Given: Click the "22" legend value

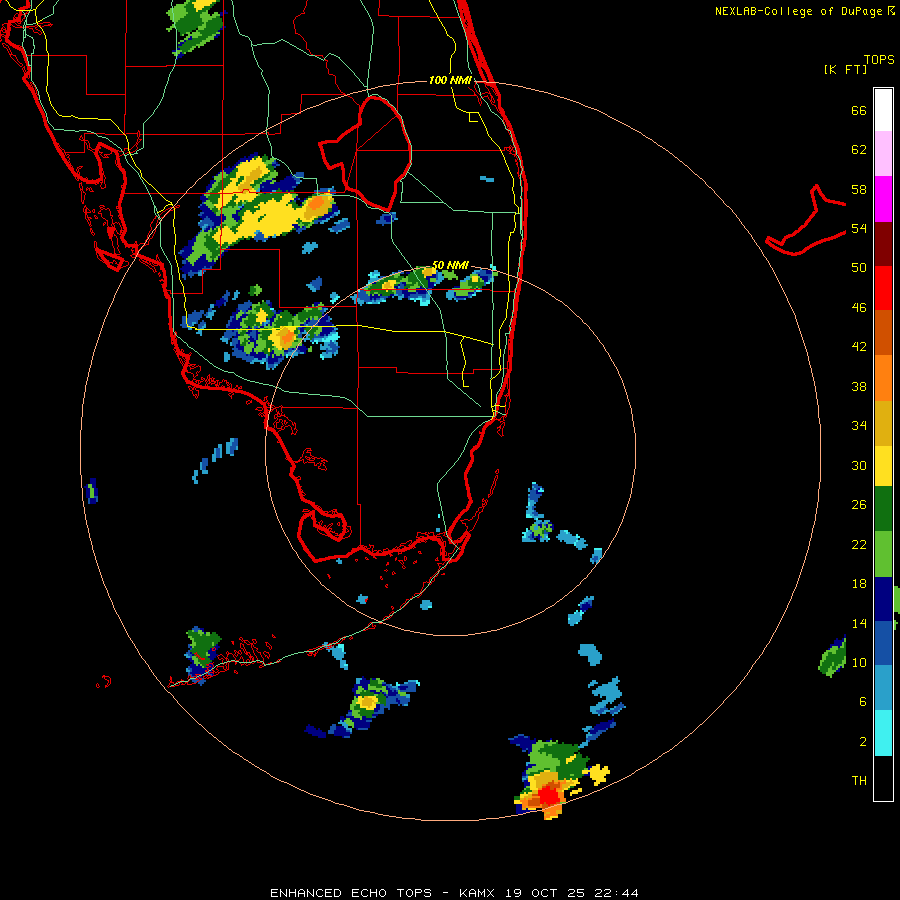Looking at the screenshot, I should coord(859,544).
